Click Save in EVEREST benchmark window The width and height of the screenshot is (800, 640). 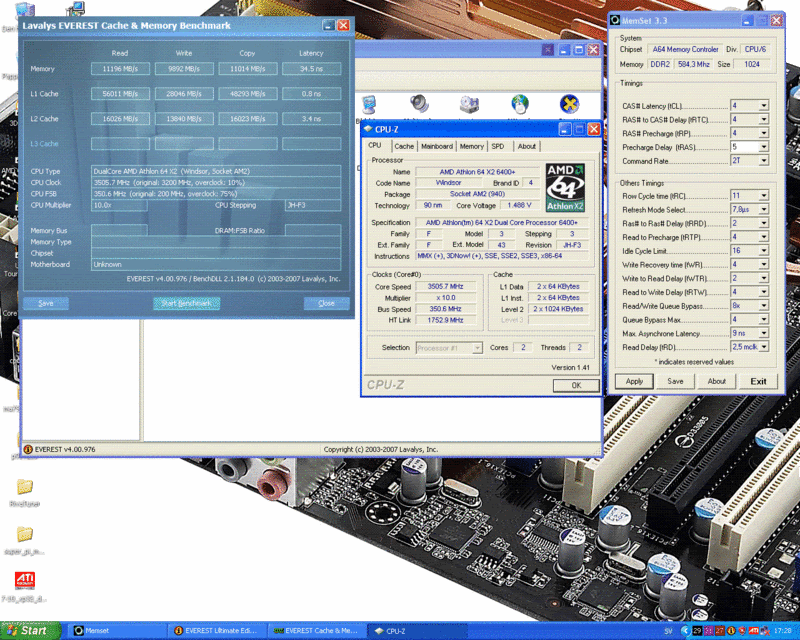click(46, 303)
